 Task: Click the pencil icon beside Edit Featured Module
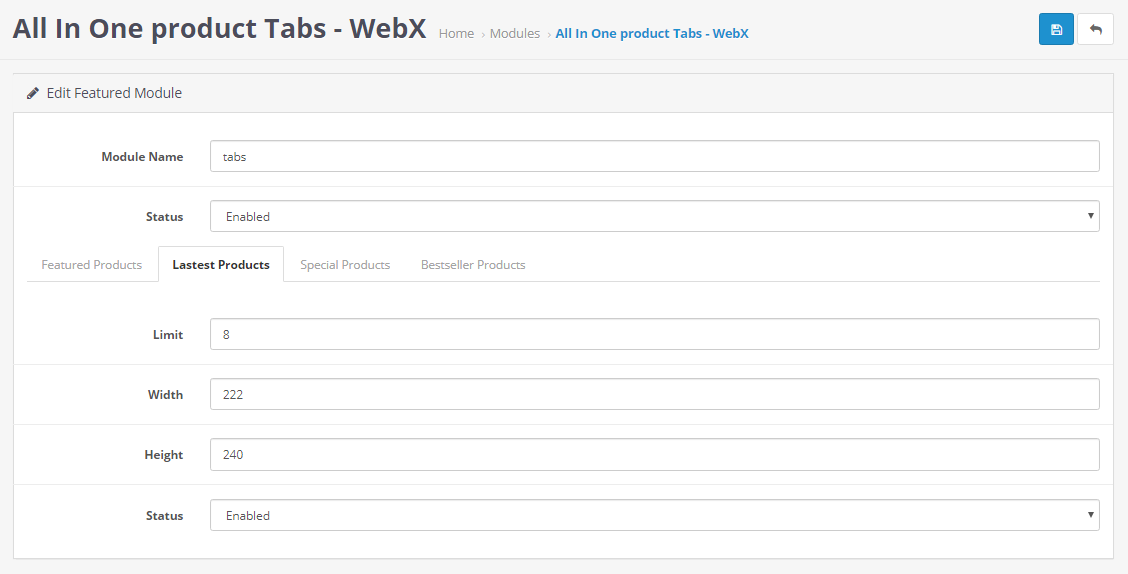pos(32,93)
